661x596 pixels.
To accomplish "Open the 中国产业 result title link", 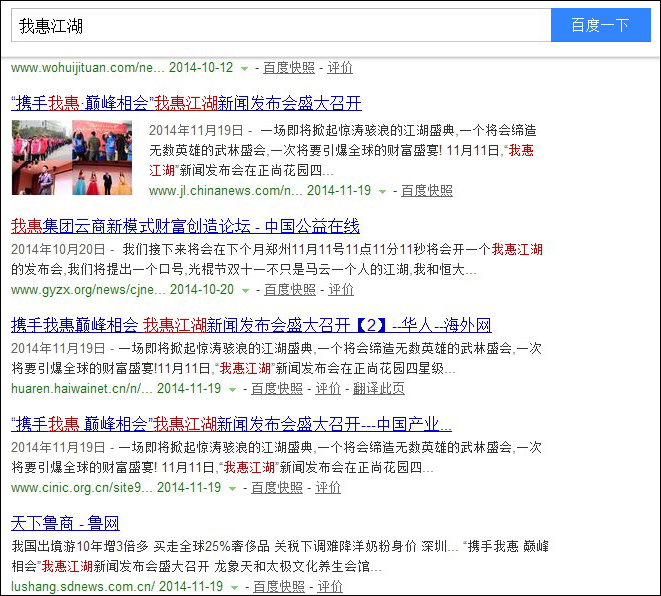I will [x=231, y=424].
